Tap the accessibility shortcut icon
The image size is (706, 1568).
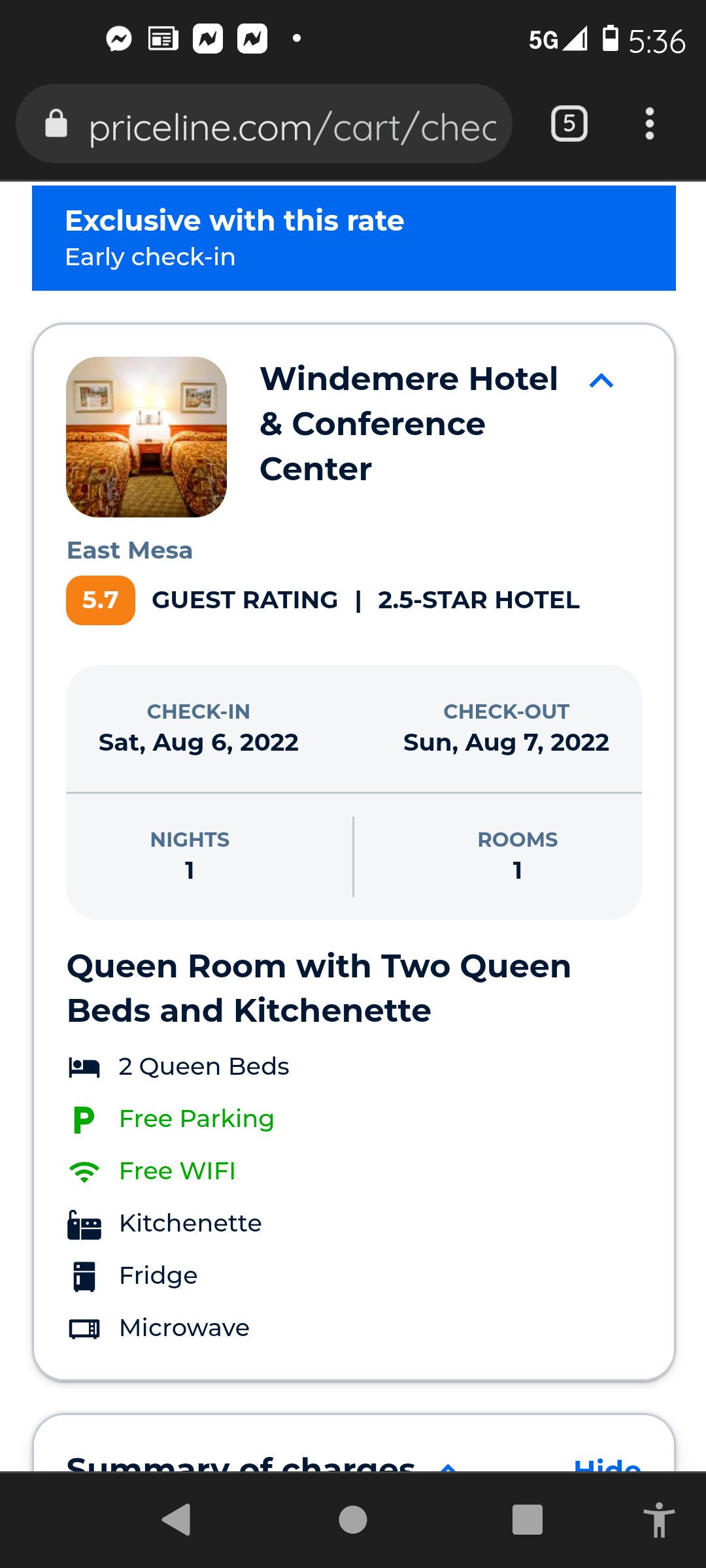coord(659,1520)
